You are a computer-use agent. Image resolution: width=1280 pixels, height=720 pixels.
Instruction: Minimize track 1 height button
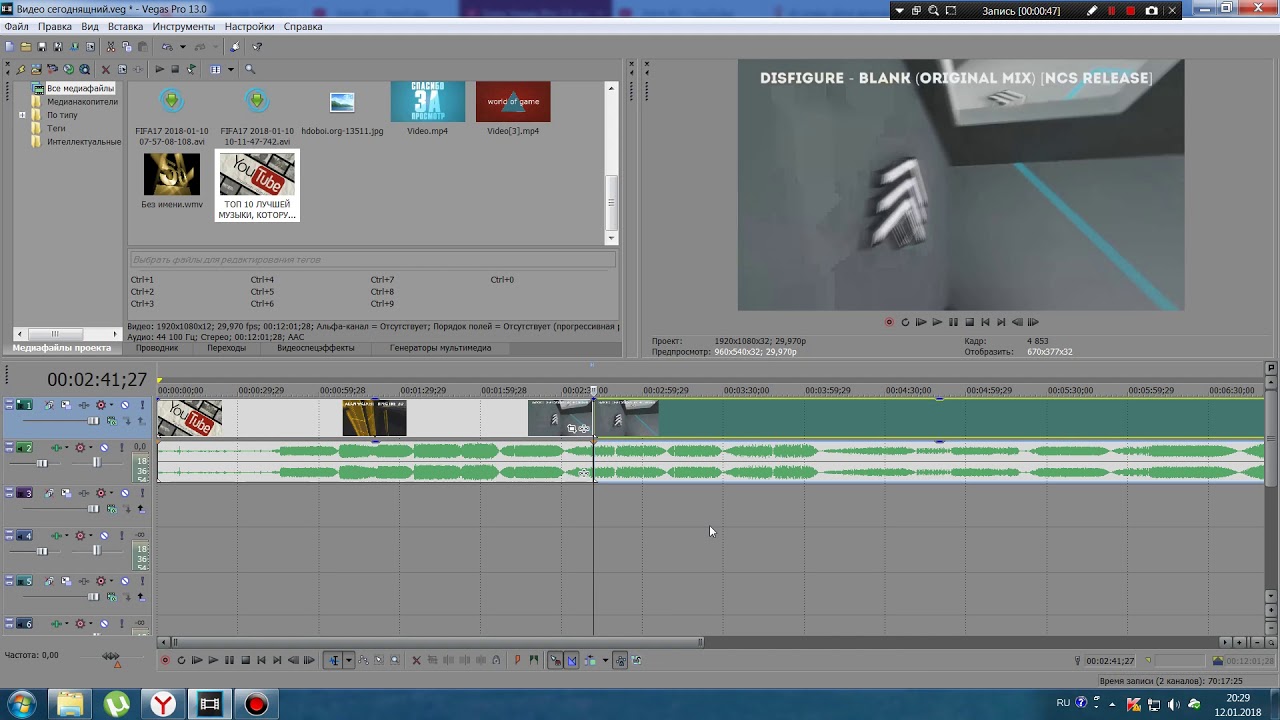coord(9,402)
